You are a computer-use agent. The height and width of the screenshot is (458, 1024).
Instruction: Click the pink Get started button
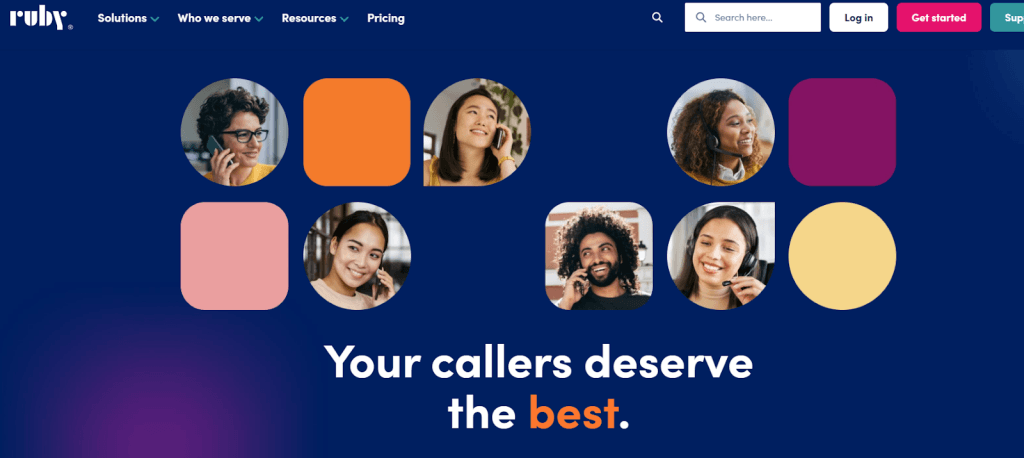point(938,18)
